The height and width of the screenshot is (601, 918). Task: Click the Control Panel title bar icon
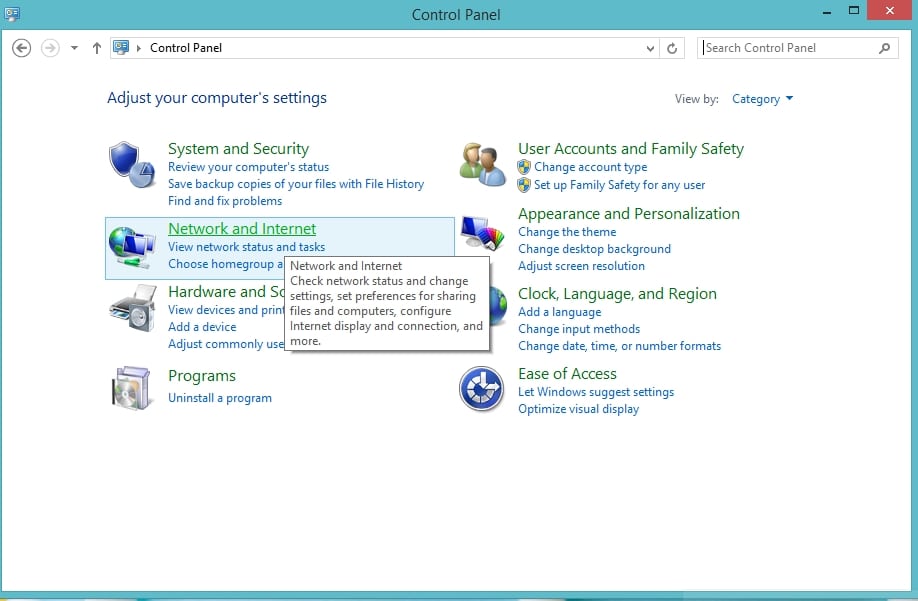pyautogui.click(x=12, y=13)
